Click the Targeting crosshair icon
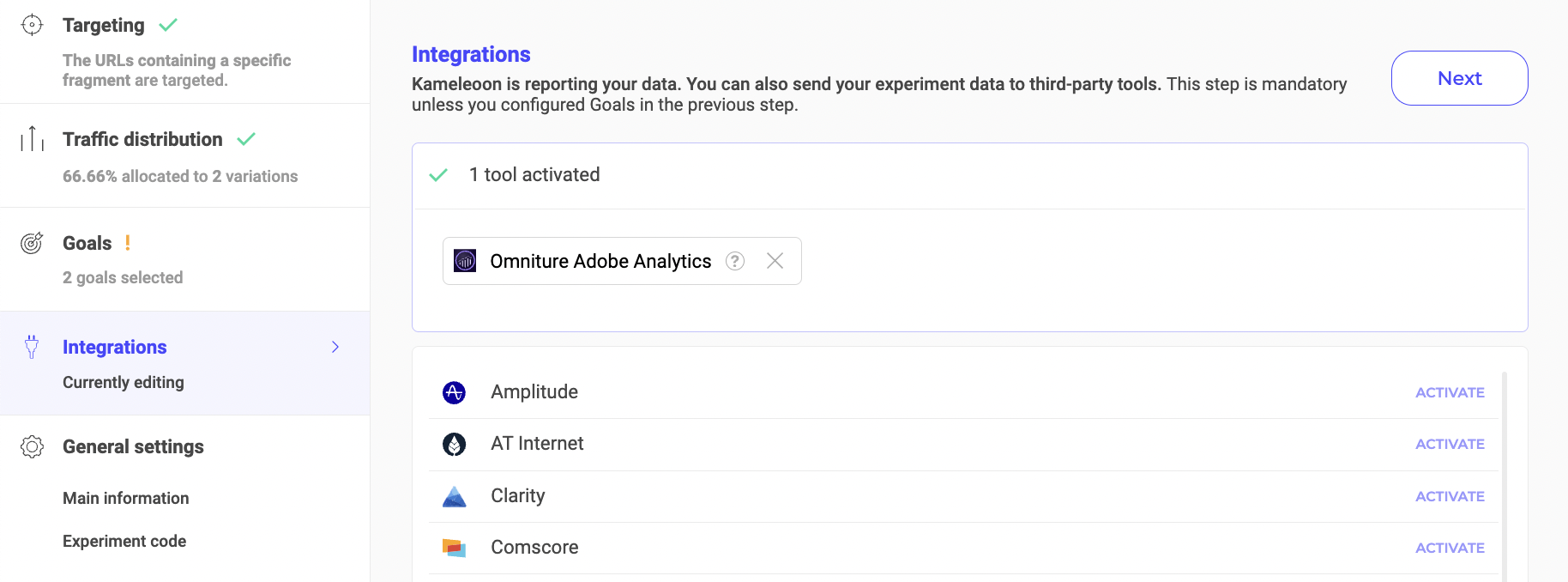Screen dimensions: 1568x582 pyautogui.click(x=32, y=25)
